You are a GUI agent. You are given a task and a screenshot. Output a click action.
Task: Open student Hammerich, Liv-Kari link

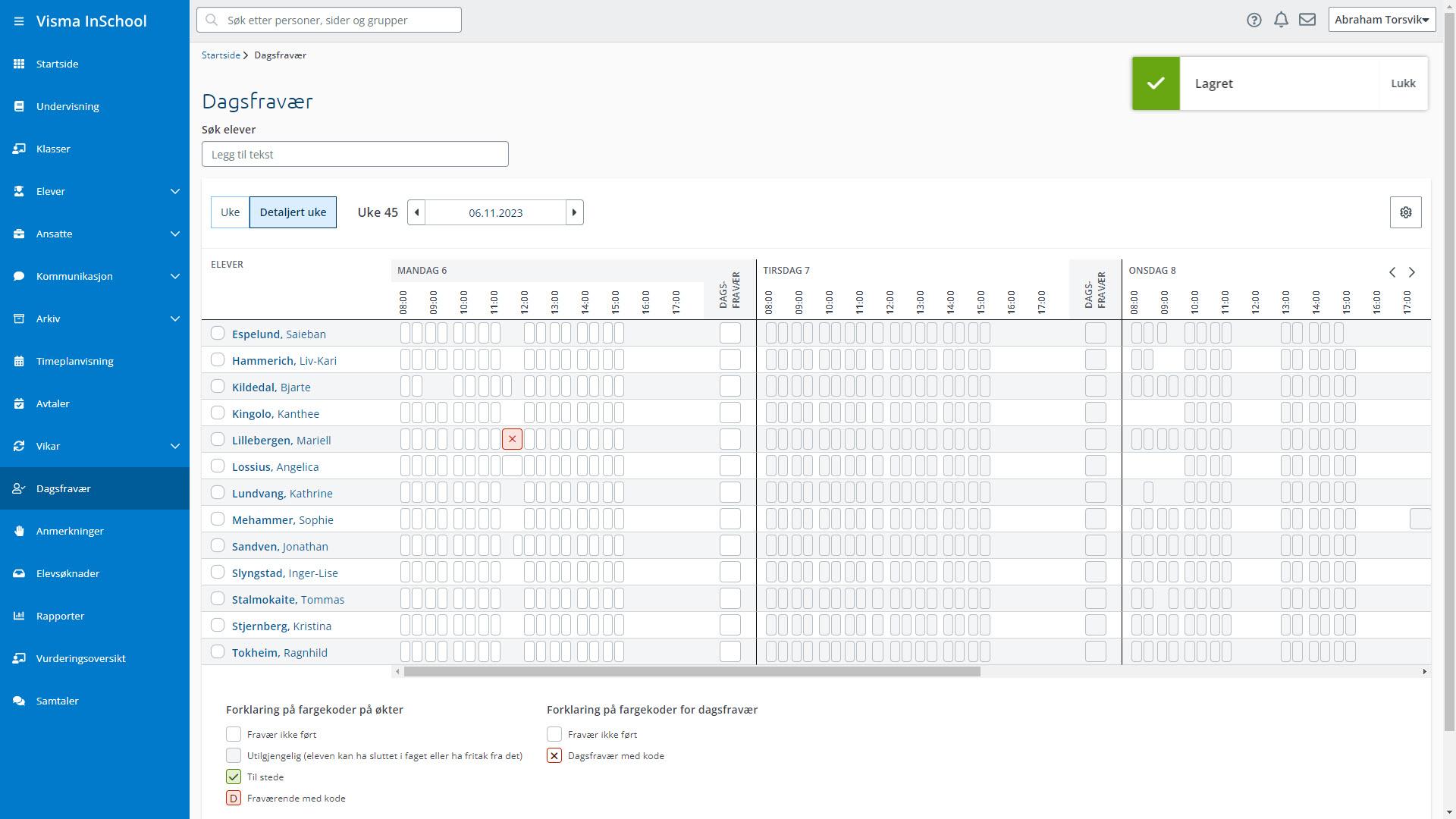[x=284, y=361]
